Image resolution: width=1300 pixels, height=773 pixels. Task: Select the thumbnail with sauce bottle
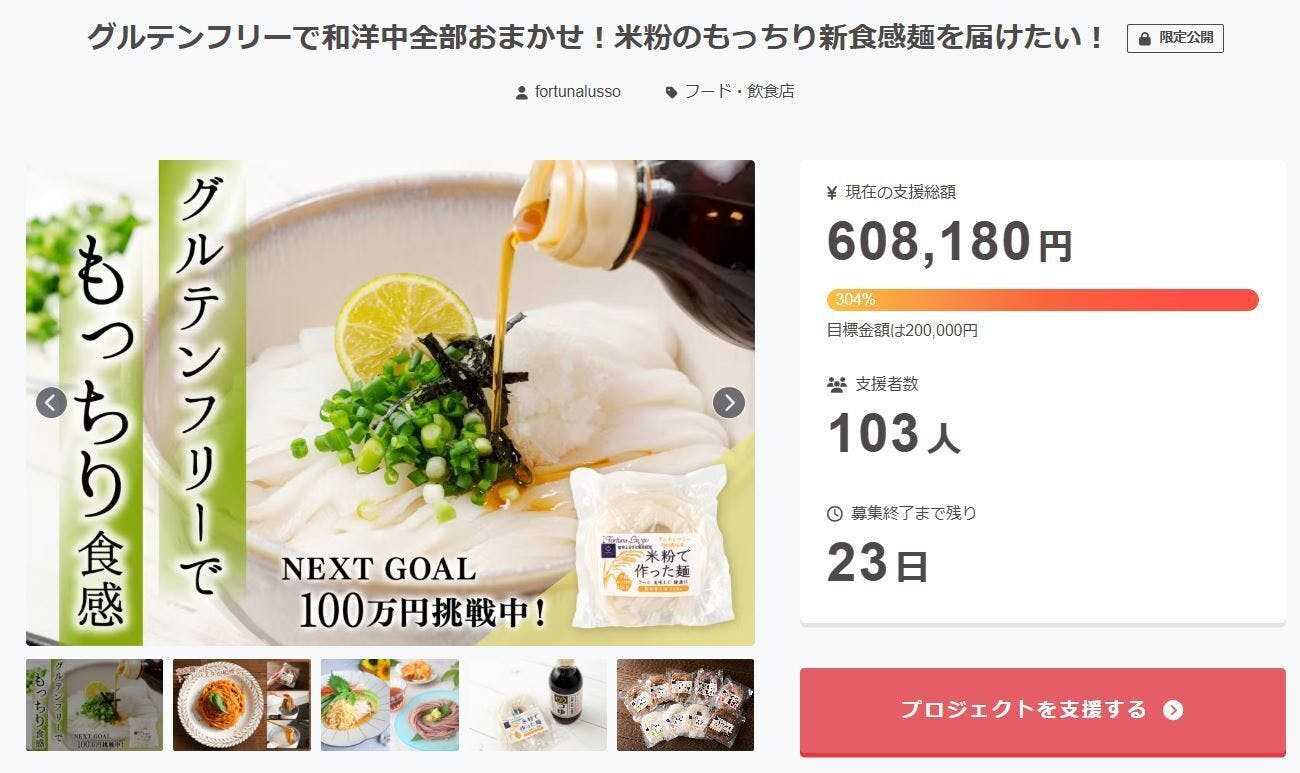[x=538, y=705]
